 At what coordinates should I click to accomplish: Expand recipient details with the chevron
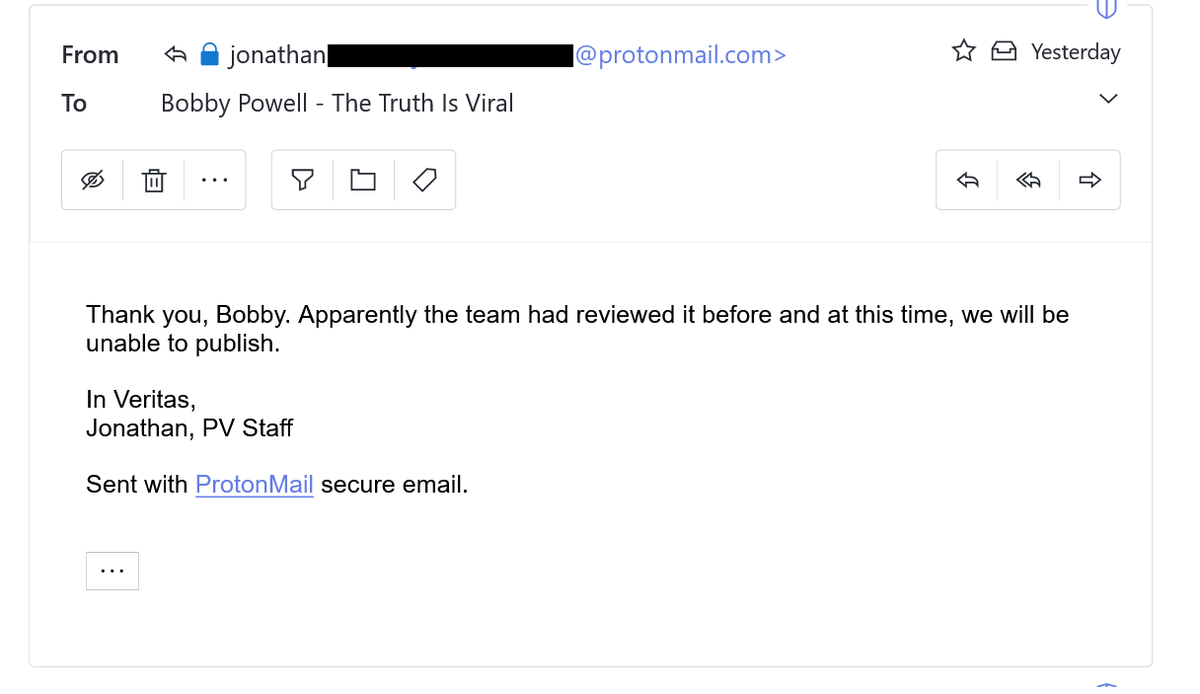1108,99
